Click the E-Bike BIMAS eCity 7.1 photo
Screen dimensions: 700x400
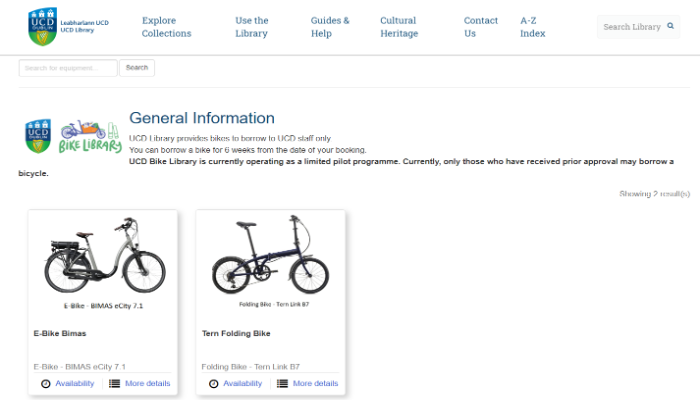coord(104,263)
